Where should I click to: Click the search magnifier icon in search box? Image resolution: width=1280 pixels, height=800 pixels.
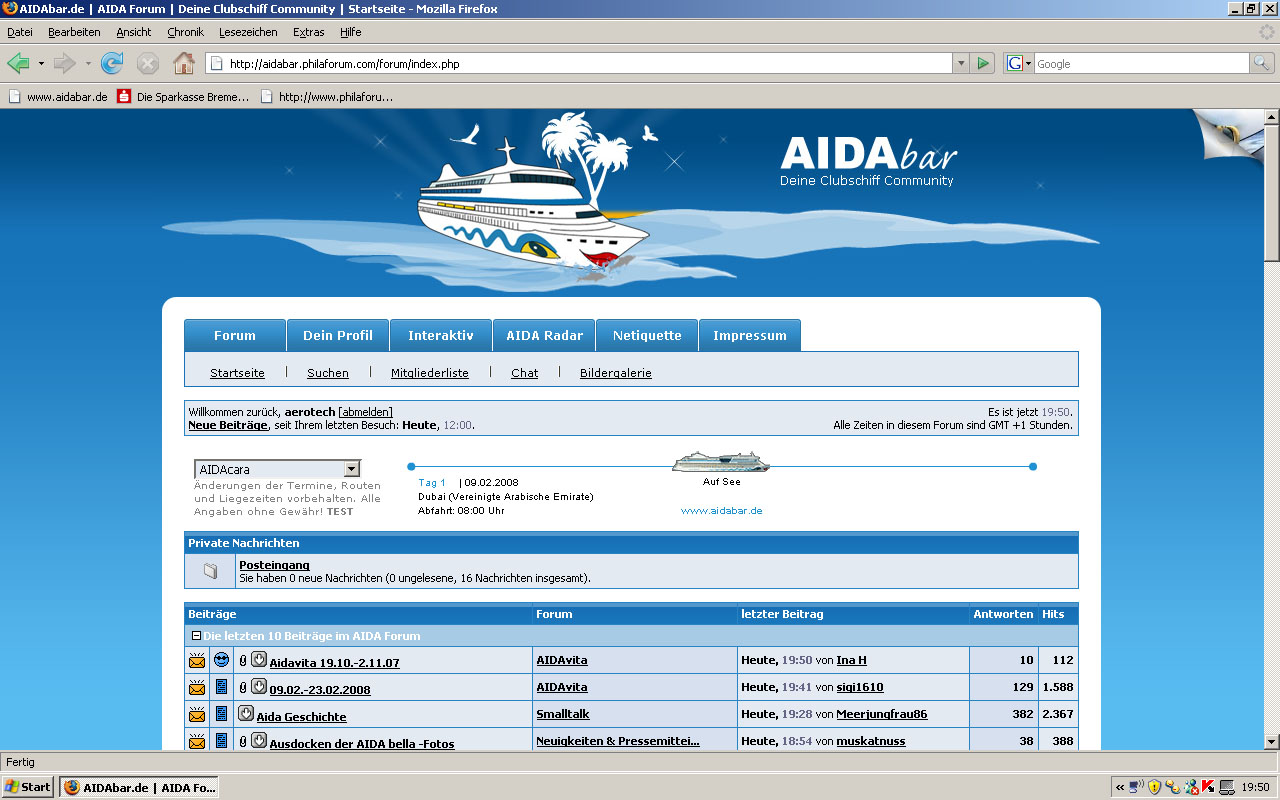(1263, 63)
